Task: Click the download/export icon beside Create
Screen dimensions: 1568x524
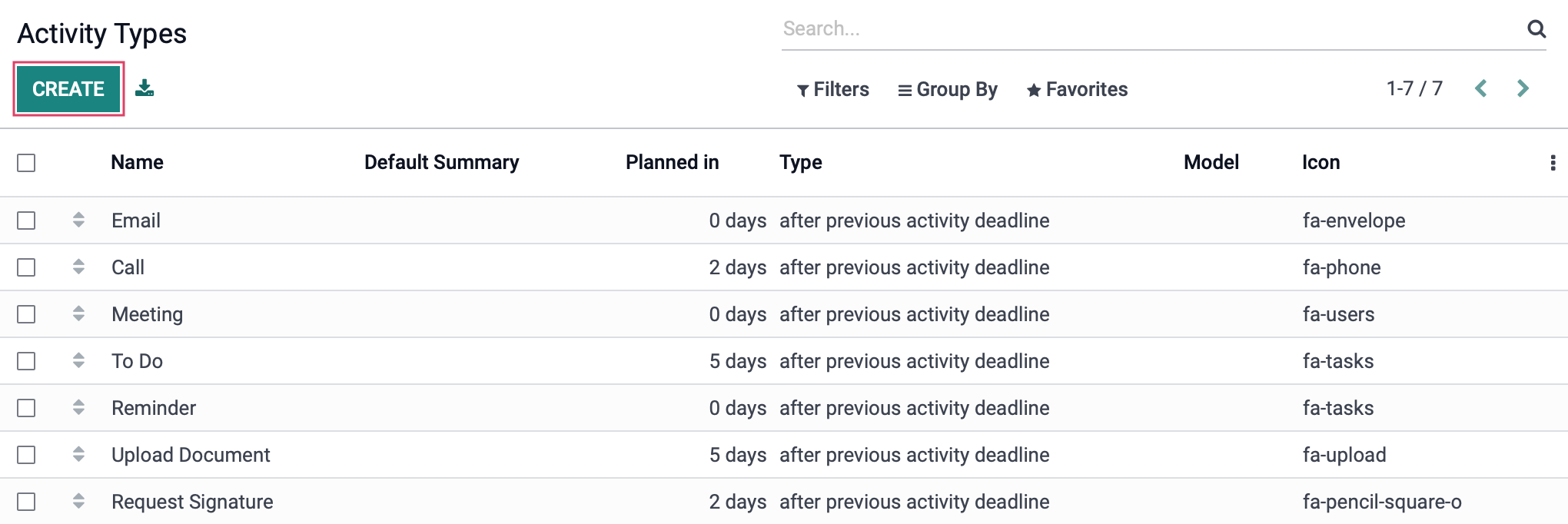Action: tap(145, 88)
